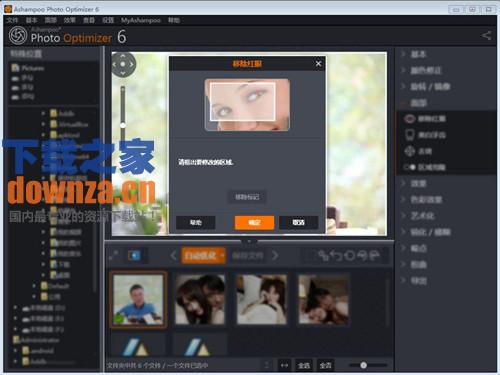
Task: Click the pan-left arrow on navigation wheel
Action: (114, 64)
